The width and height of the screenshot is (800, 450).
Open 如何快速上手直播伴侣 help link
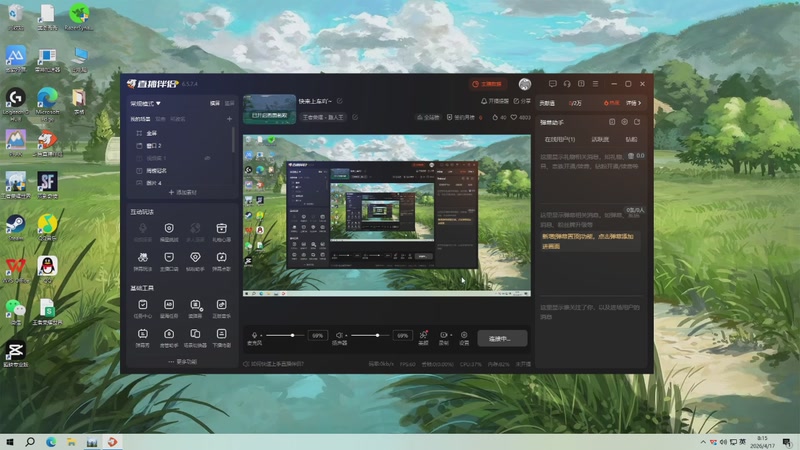pos(273,364)
